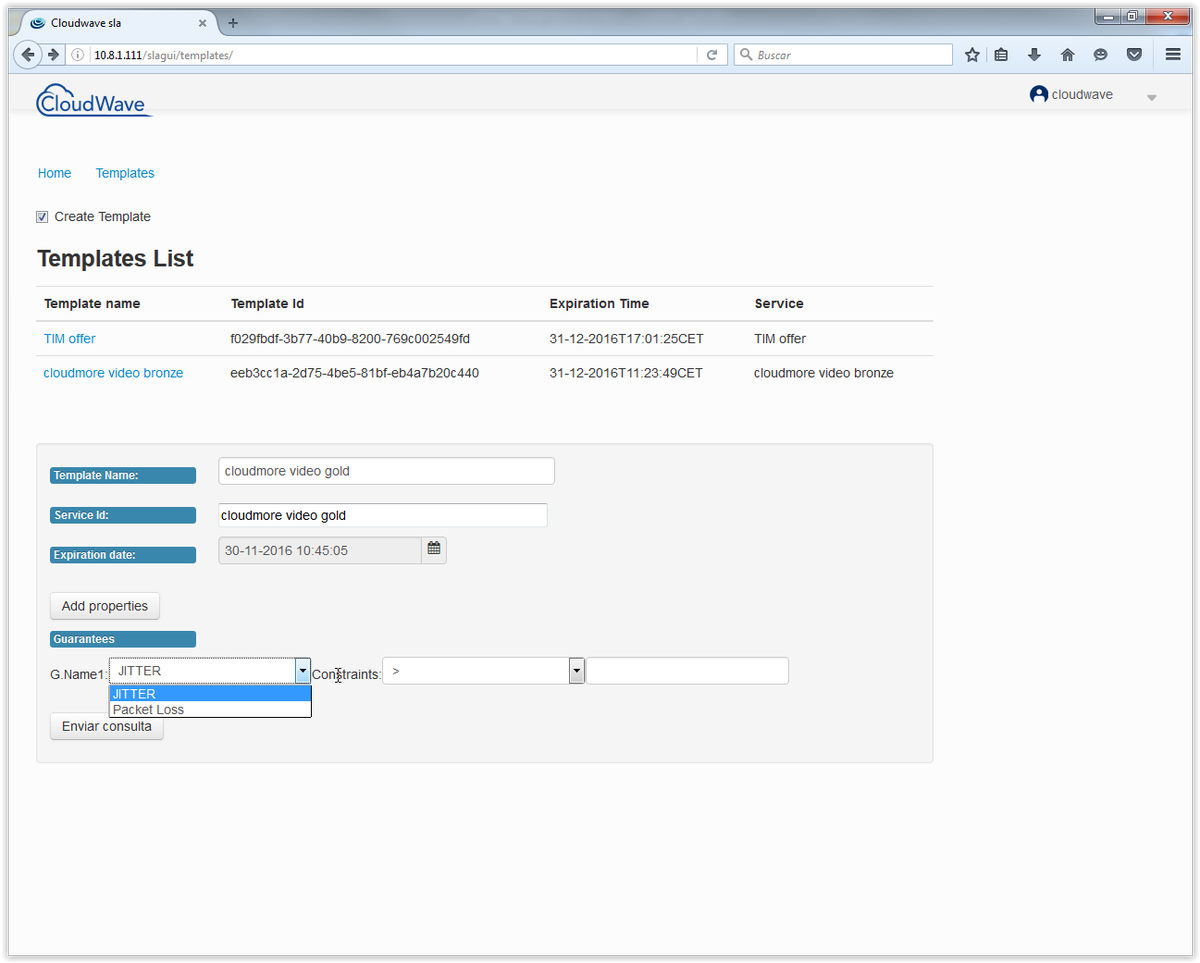Click the Service Id input field

(383, 516)
